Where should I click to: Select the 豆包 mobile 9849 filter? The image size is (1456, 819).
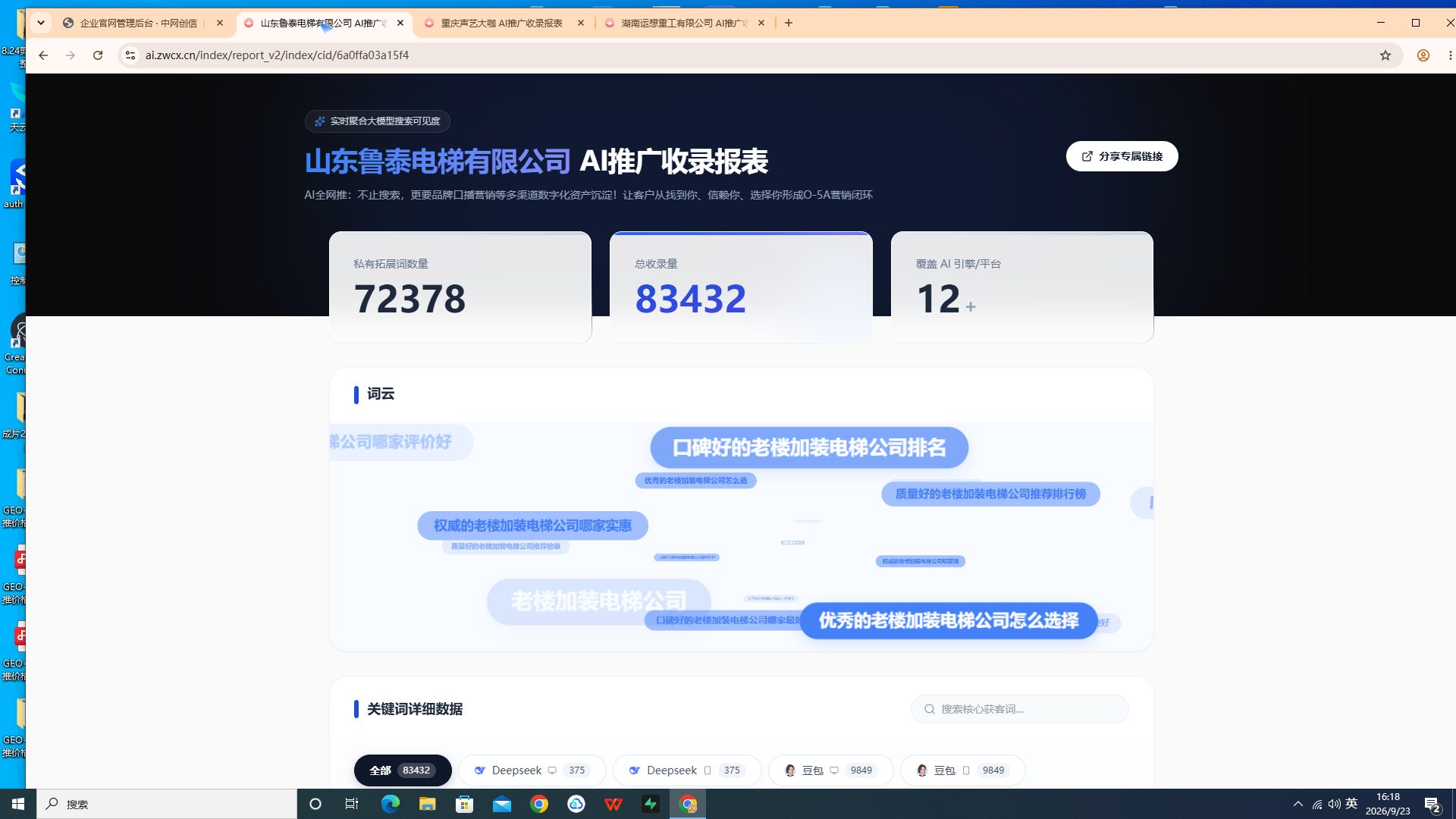(963, 770)
